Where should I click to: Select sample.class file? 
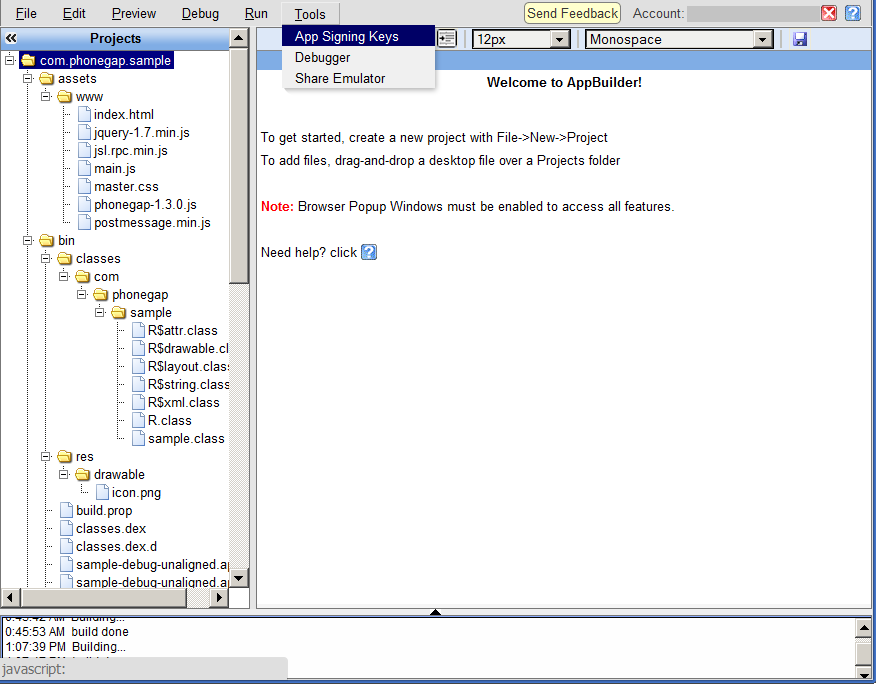pos(186,439)
